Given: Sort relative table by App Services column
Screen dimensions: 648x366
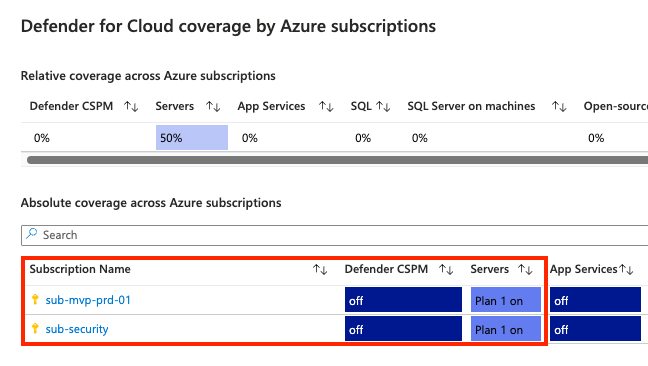Looking at the screenshot, I should tap(326, 107).
